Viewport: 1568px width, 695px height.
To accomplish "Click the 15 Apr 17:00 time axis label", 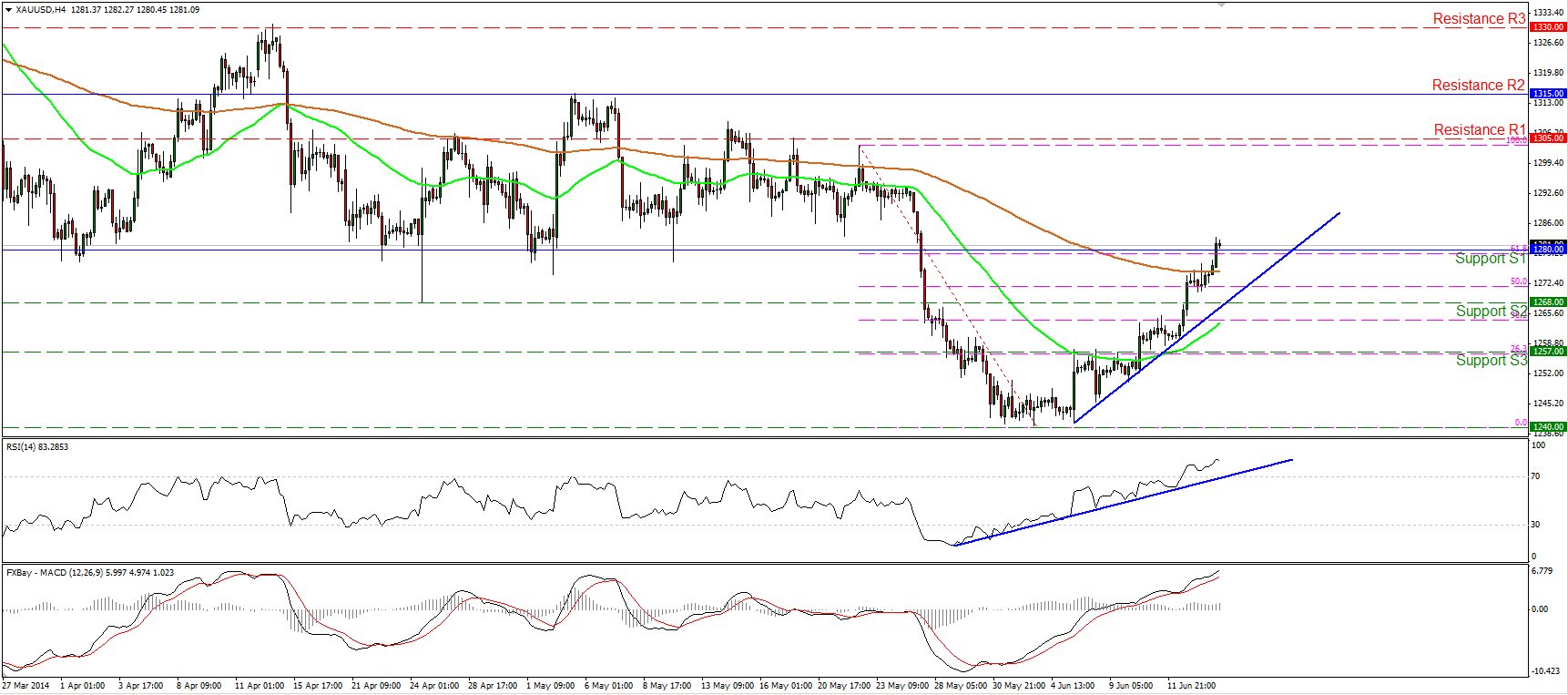I will [317, 686].
